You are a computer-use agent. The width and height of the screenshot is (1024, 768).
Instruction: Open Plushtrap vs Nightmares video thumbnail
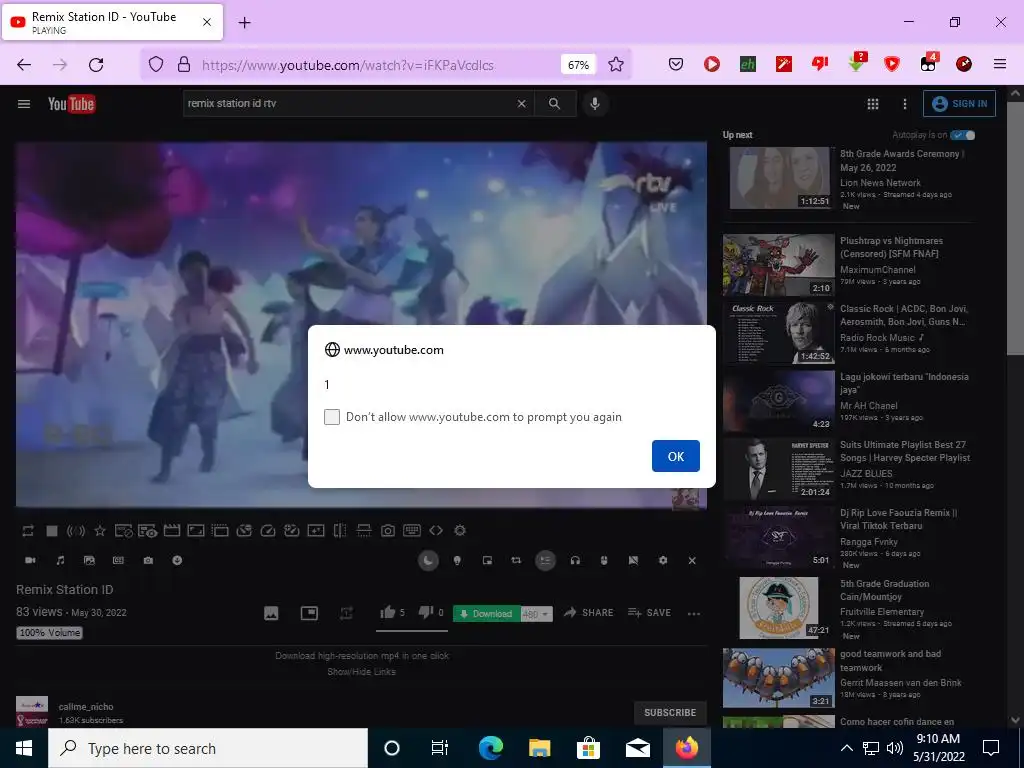[778, 265]
